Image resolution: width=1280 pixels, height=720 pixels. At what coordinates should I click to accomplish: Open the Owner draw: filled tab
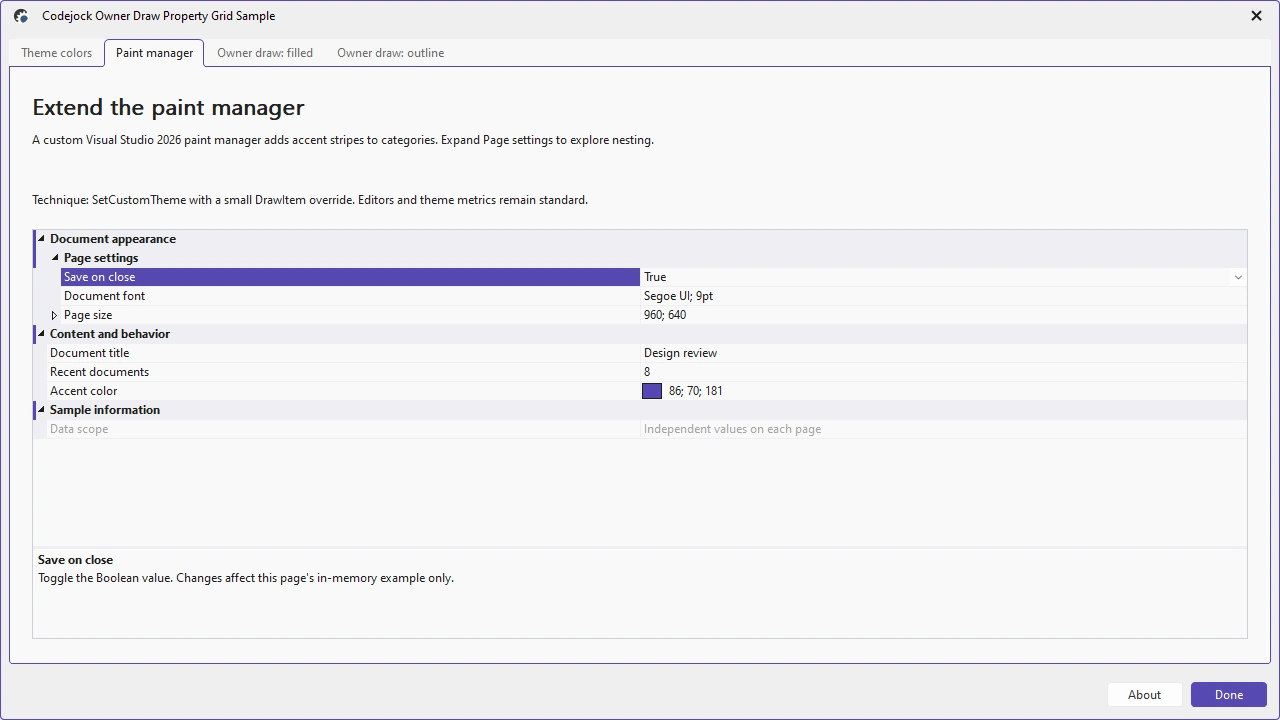265,53
